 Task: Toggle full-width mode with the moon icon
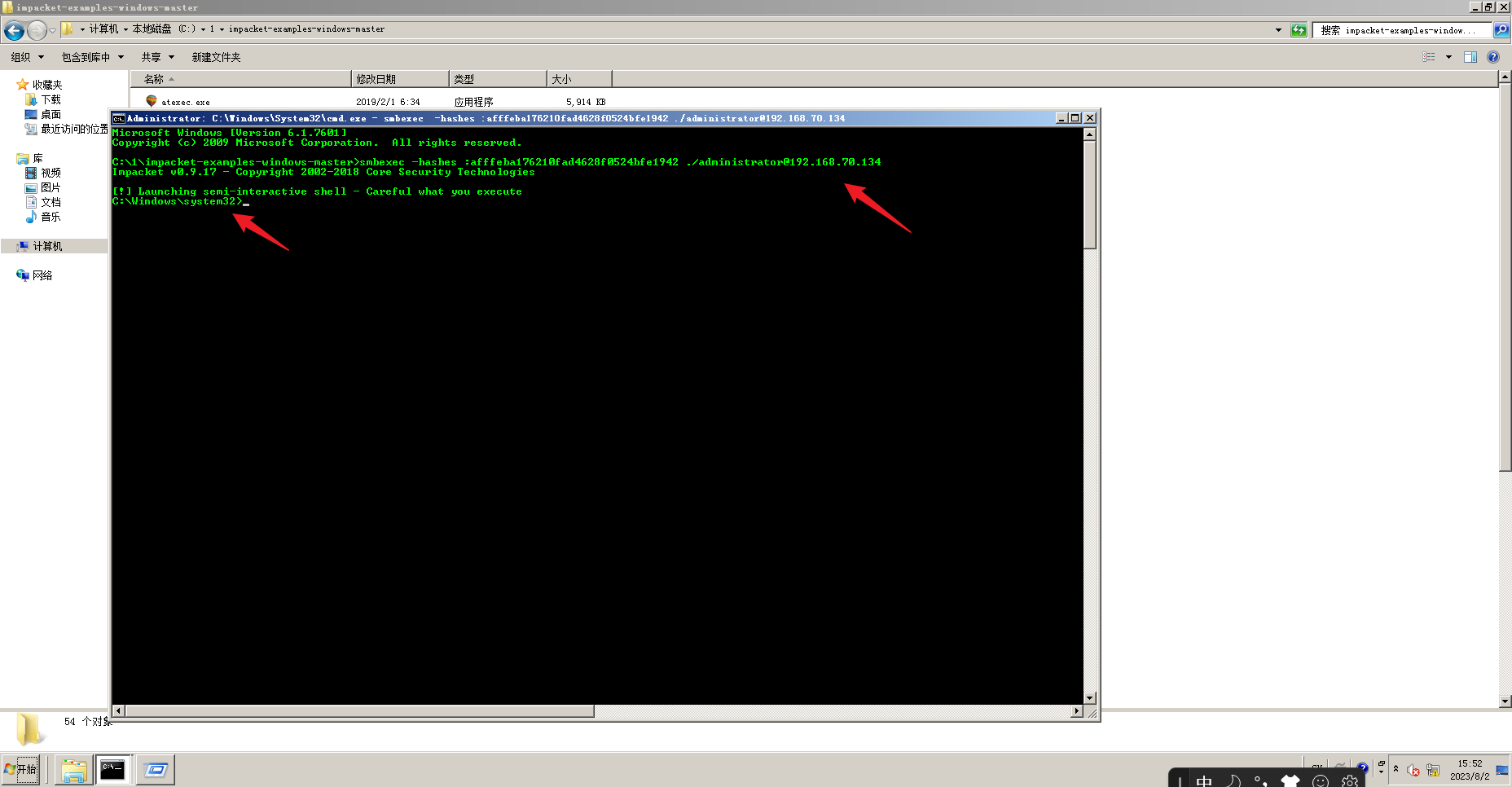(1232, 782)
